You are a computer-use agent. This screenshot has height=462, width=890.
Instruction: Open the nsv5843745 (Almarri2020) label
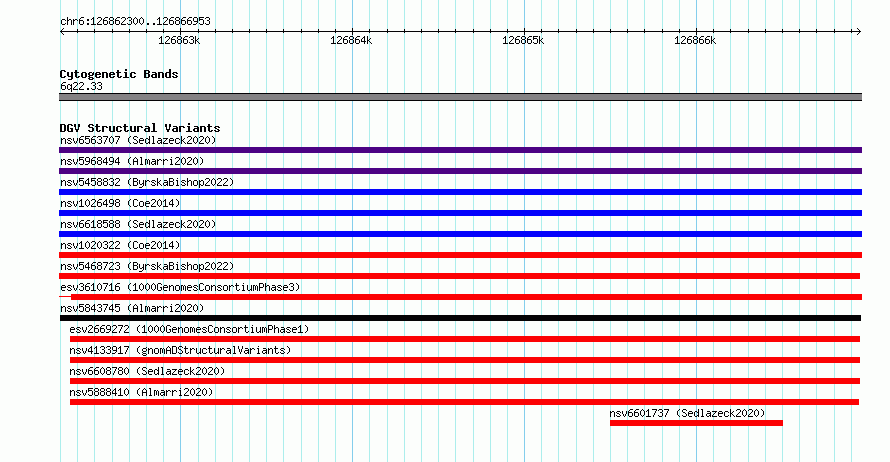[x=132, y=308]
